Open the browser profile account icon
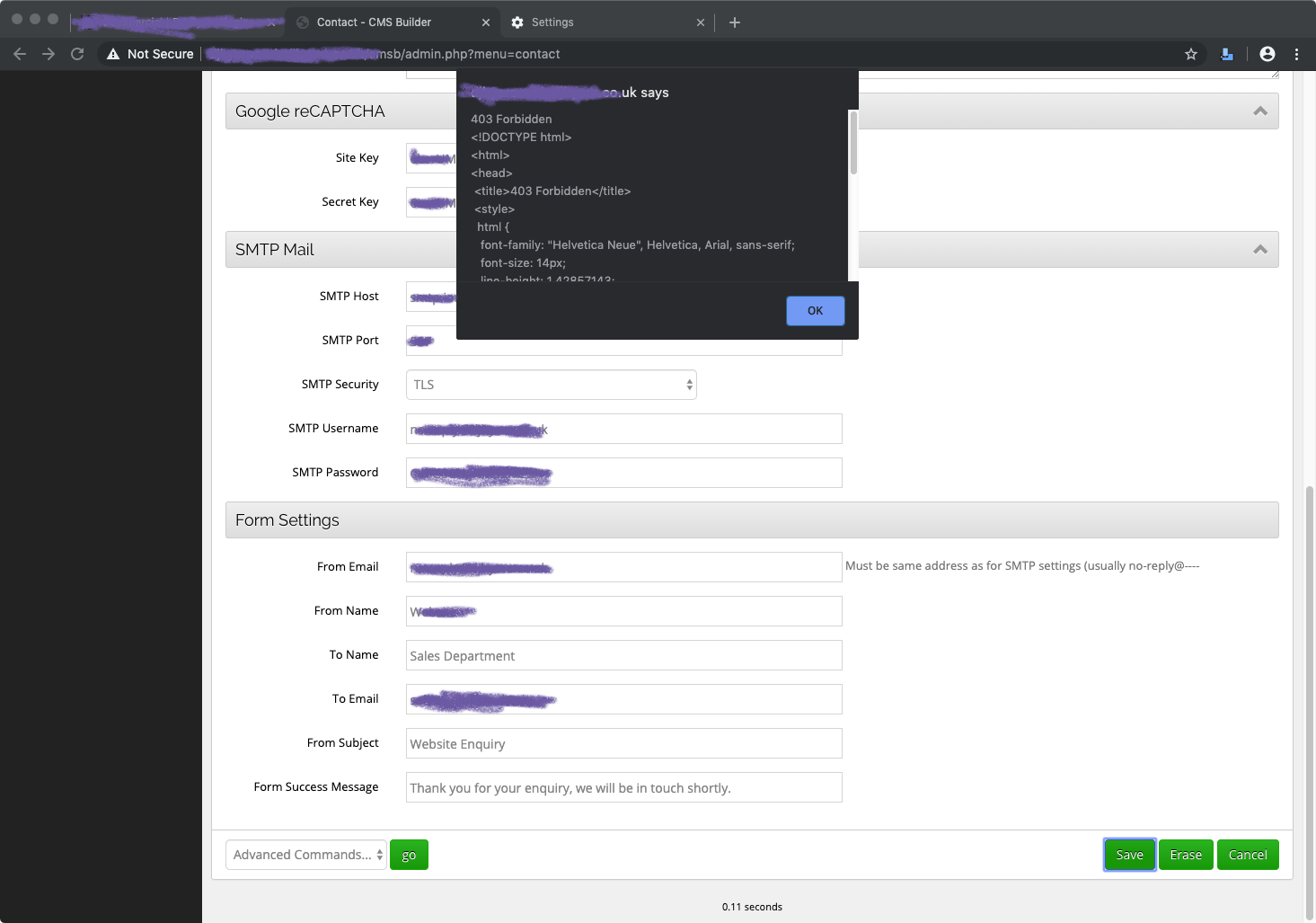 pos(1267,54)
